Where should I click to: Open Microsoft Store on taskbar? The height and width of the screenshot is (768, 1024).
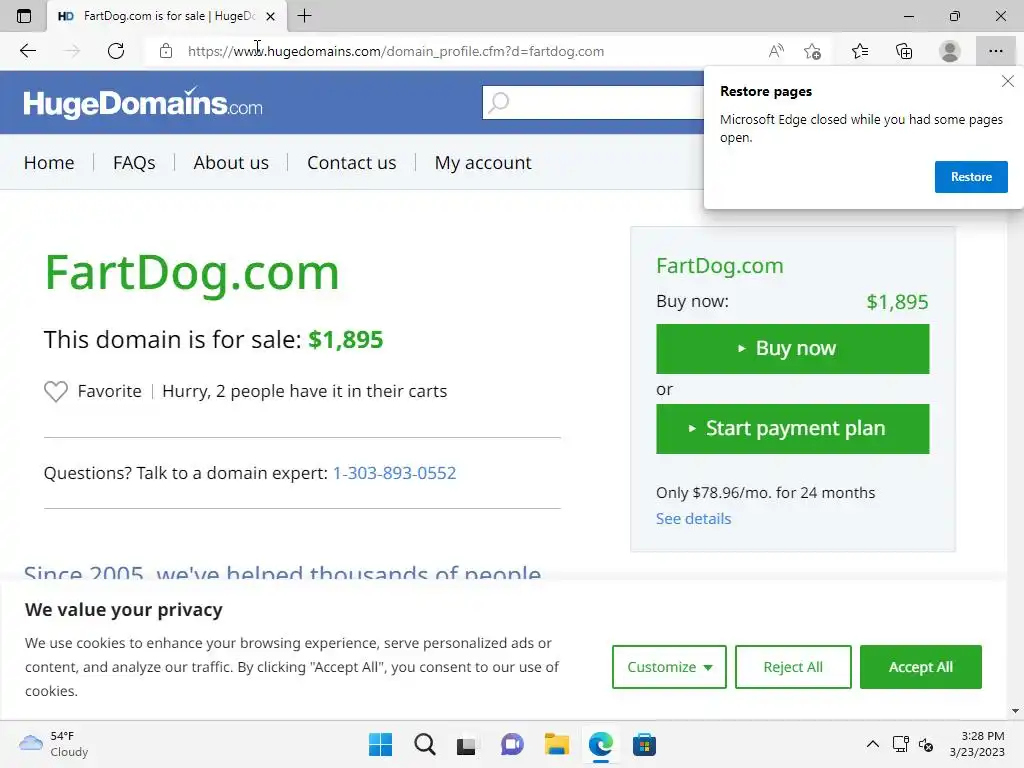click(x=644, y=744)
